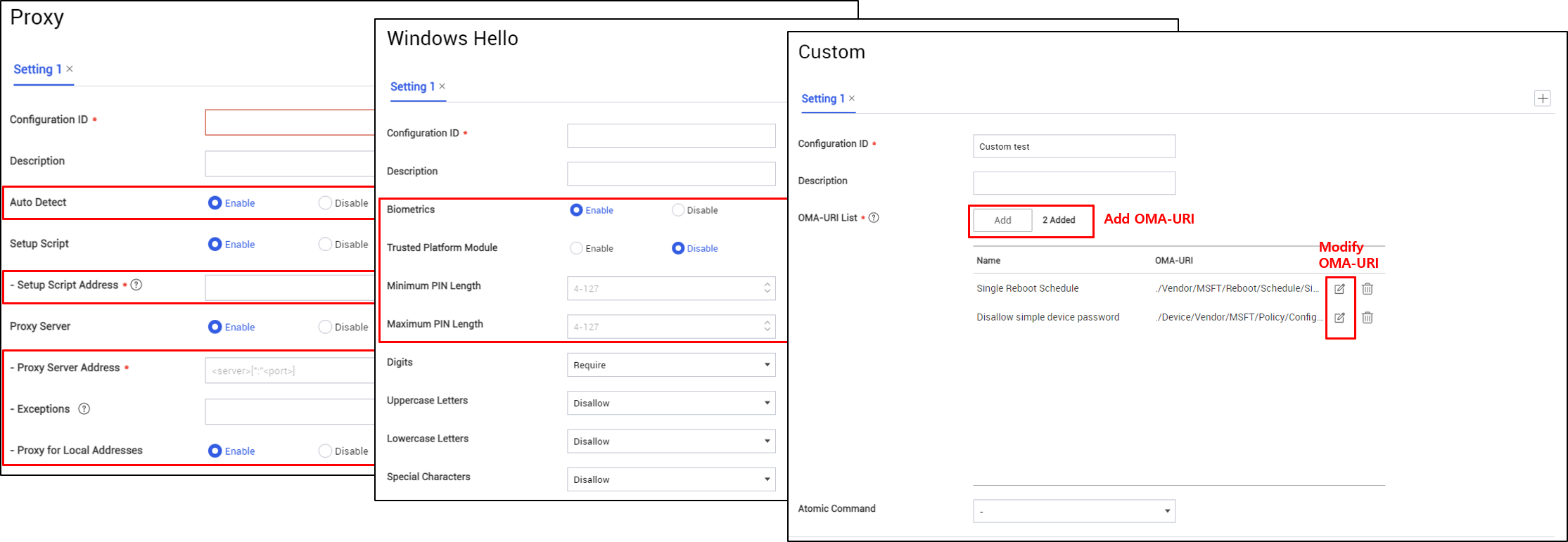
Task: Enable Auto Detect in Proxy
Action: click(x=215, y=203)
